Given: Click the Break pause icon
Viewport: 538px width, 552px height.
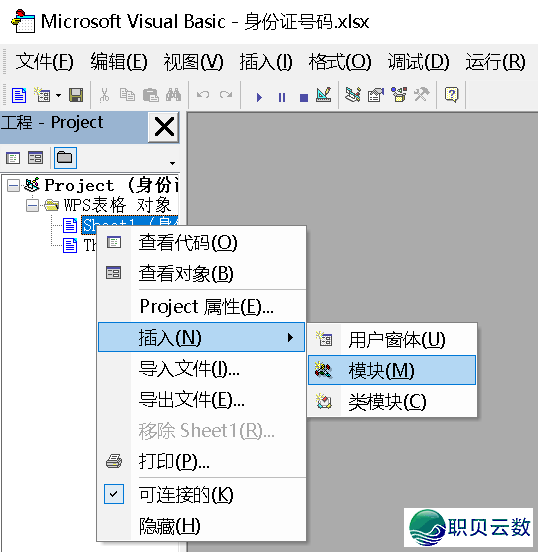Looking at the screenshot, I should point(282,98).
